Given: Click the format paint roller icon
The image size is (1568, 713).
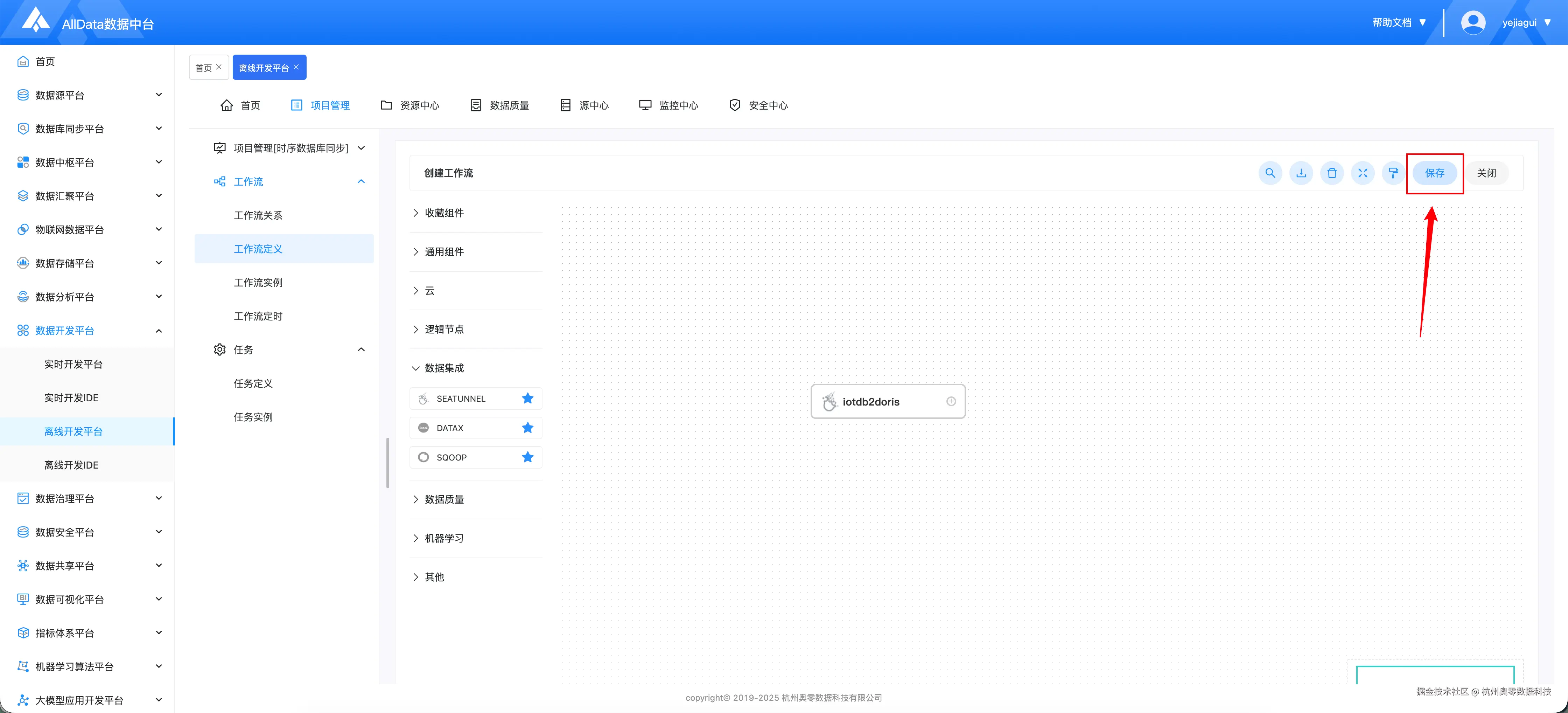Looking at the screenshot, I should (1393, 173).
